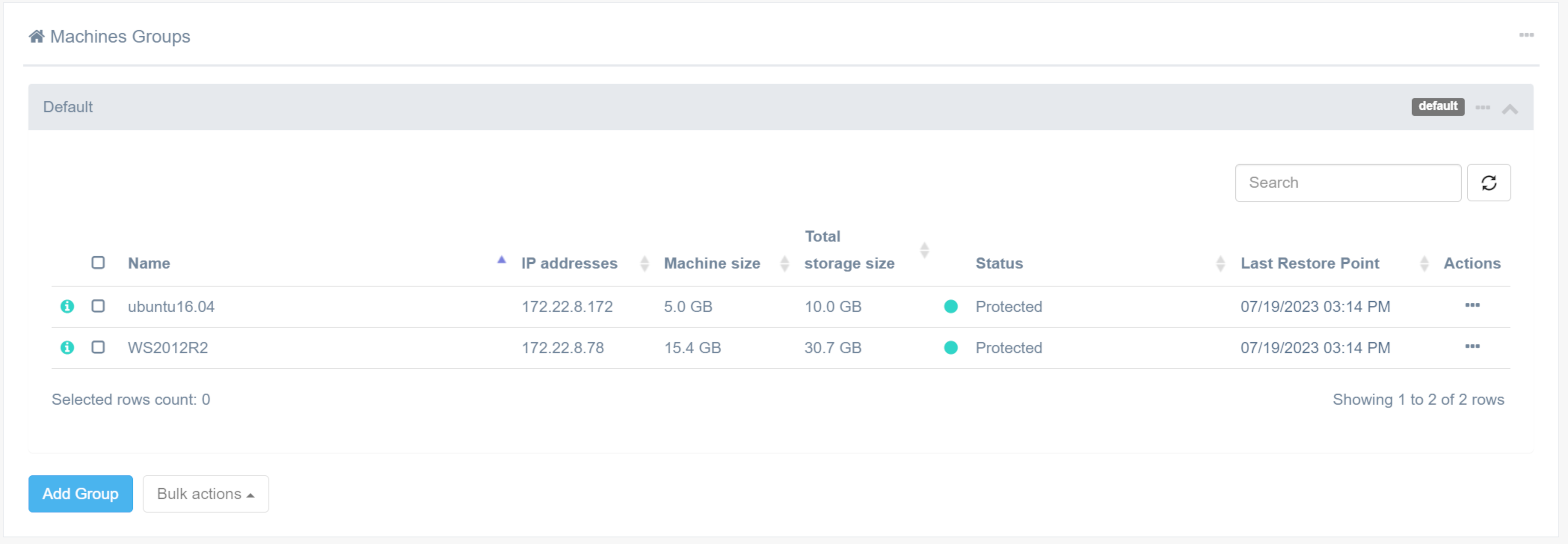Viewport: 1568px width, 544px height.
Task: Click into the Search input field
Action: click(1347, 183)
